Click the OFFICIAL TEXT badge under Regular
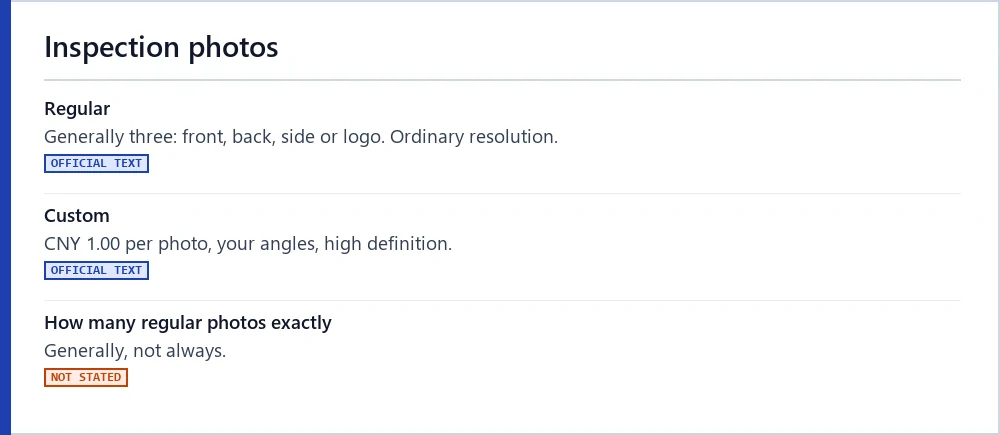This screenshot has width=1000, height=435. pyautogui.click(x=96, y=163)
